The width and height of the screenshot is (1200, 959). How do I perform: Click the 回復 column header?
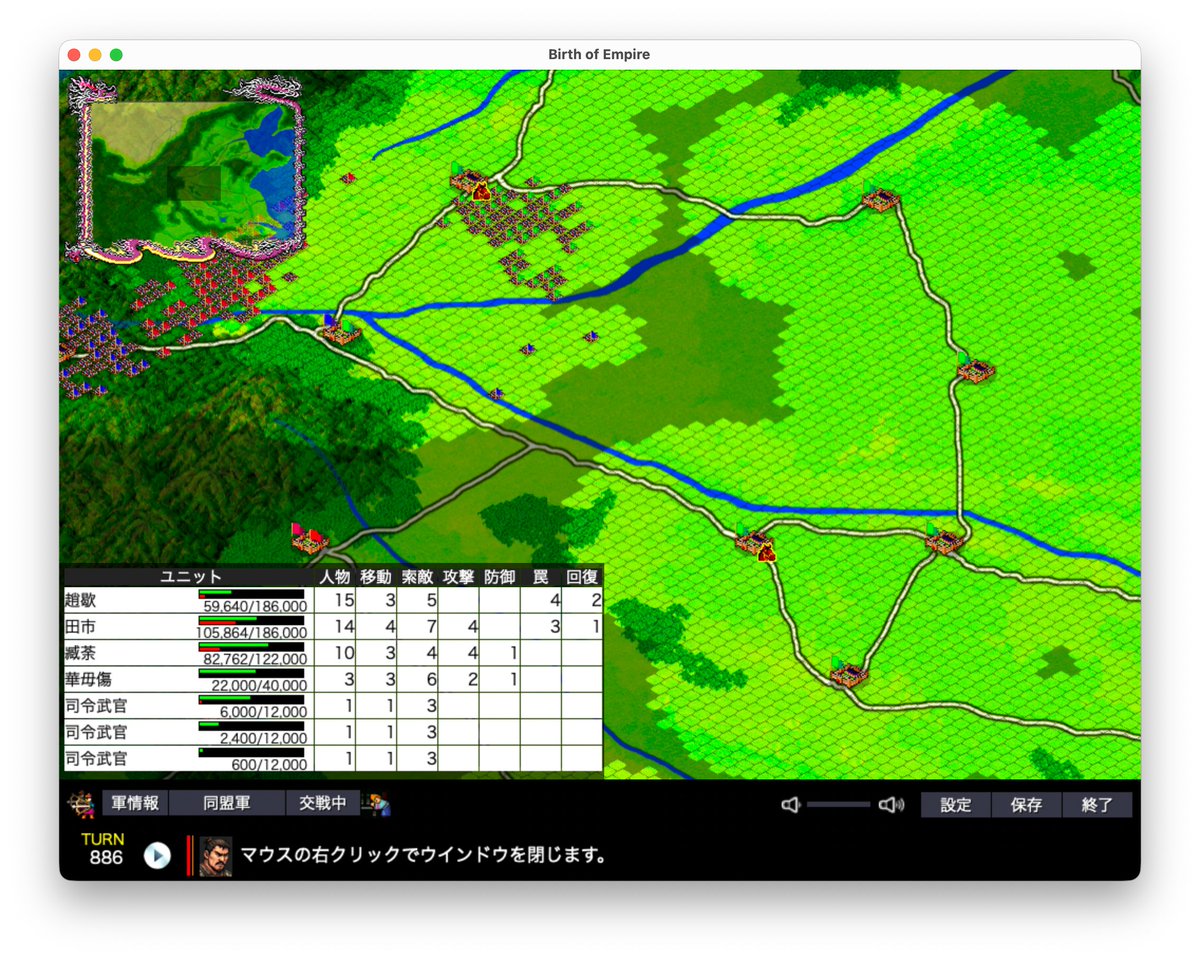coord(582,577)
